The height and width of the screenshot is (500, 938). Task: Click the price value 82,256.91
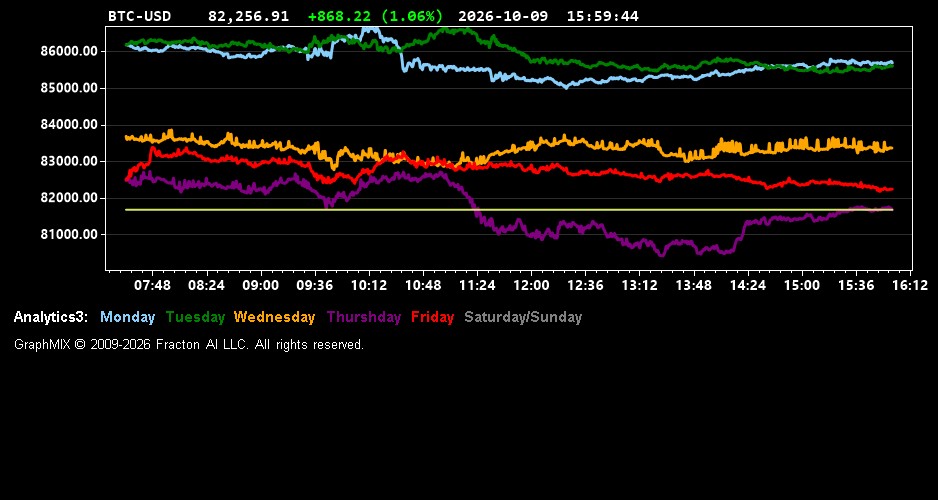click(248, 16)
